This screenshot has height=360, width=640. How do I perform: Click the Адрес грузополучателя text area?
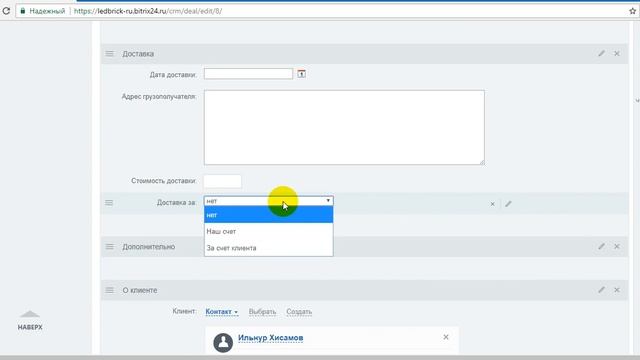[344, 127]
